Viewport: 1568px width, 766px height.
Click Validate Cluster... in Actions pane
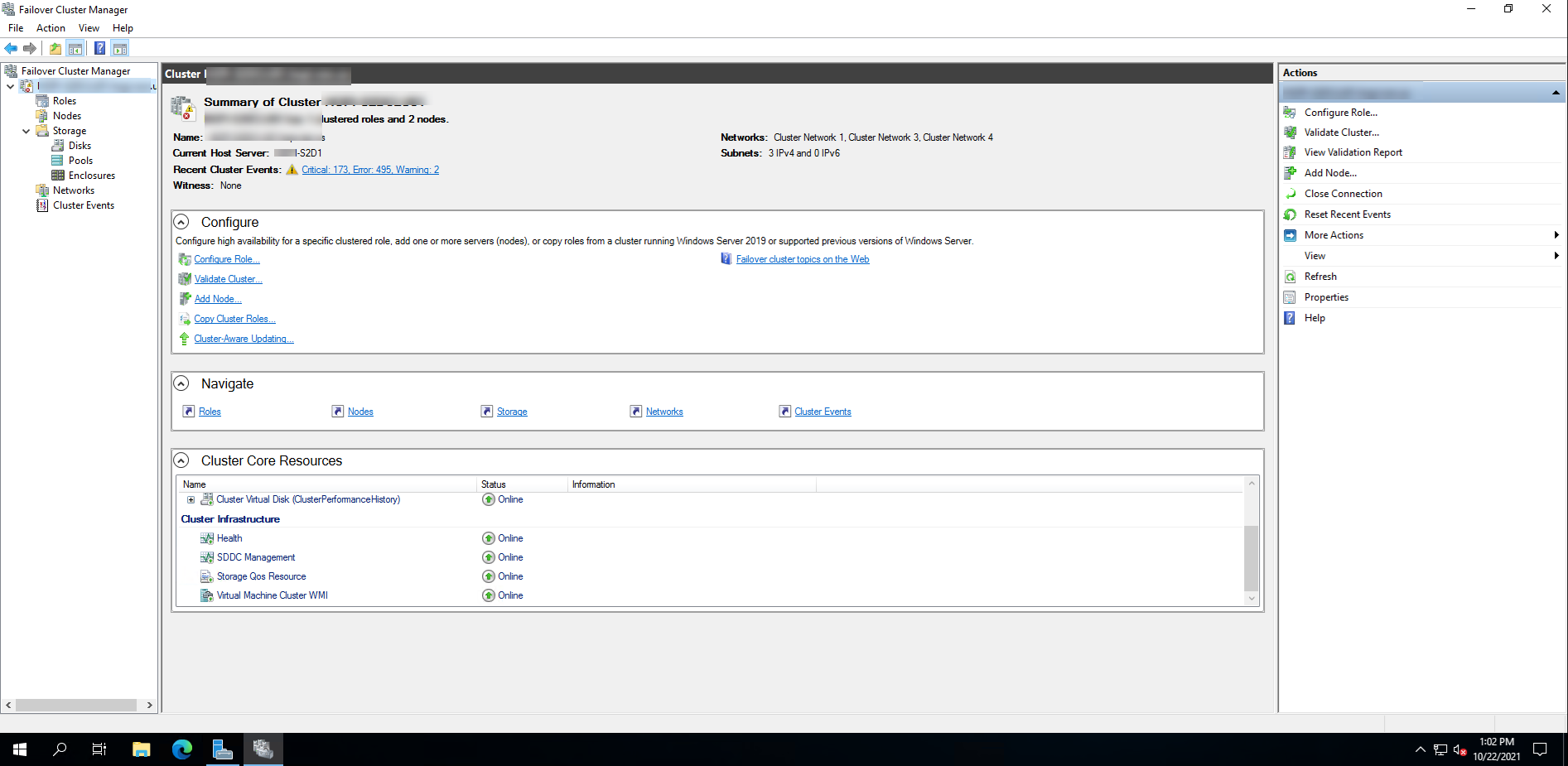coord(1342,132)
